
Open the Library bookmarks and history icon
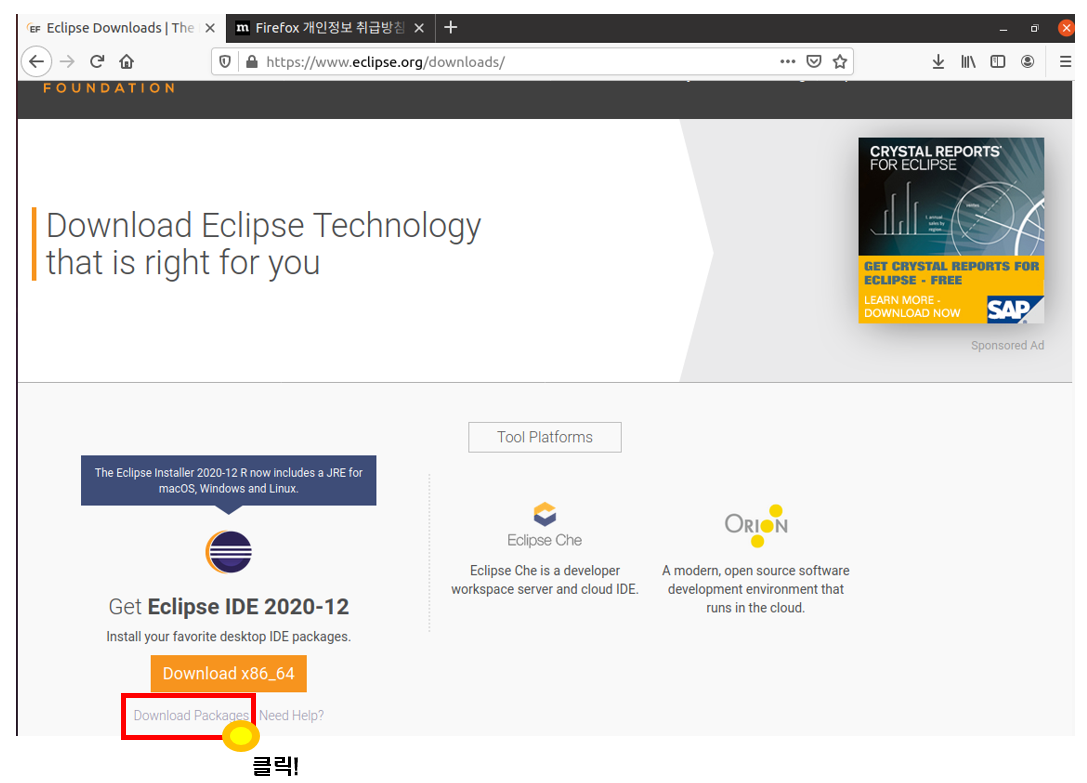click(x=968, y=62)
